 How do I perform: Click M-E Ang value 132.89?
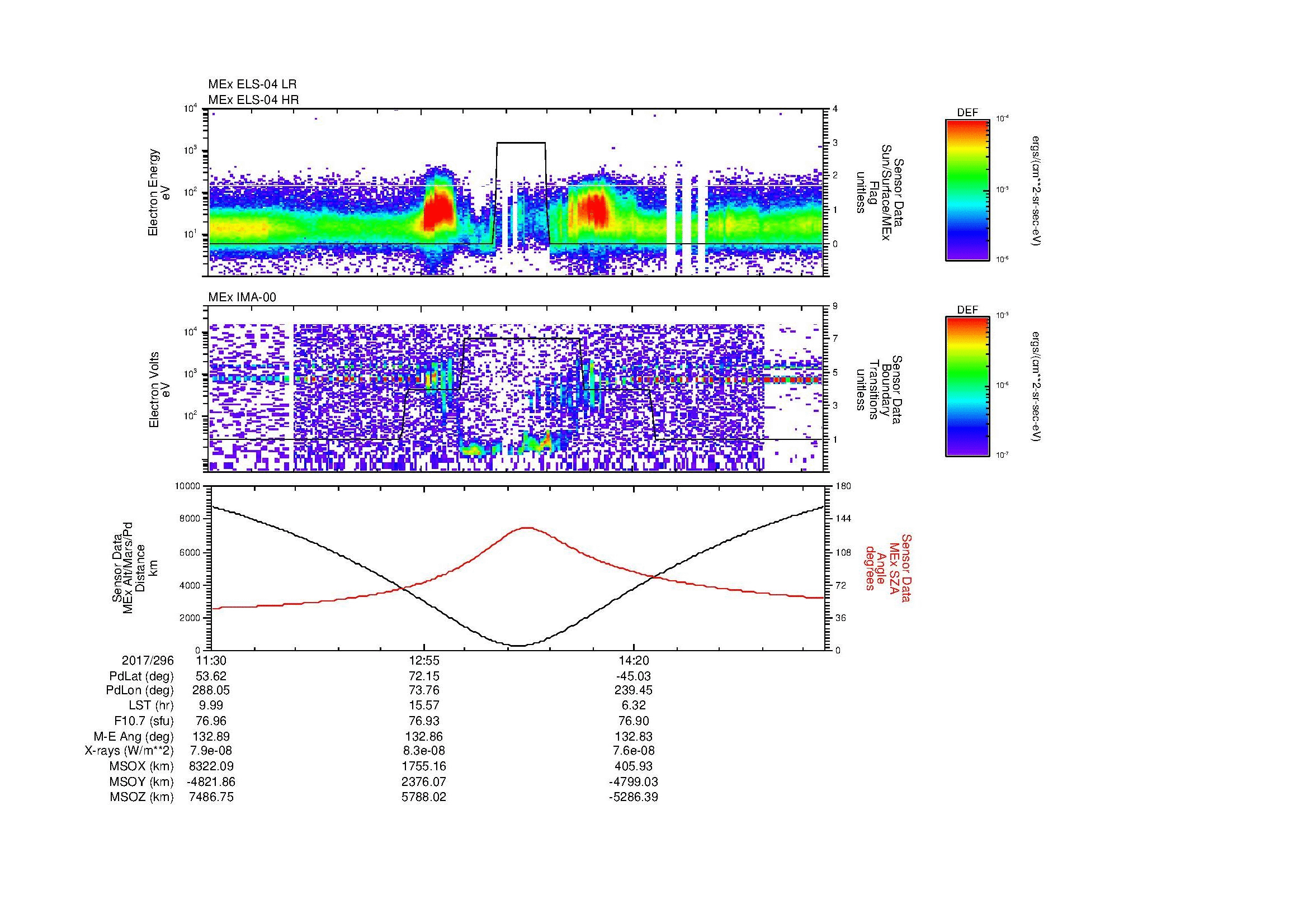[211, 736]
